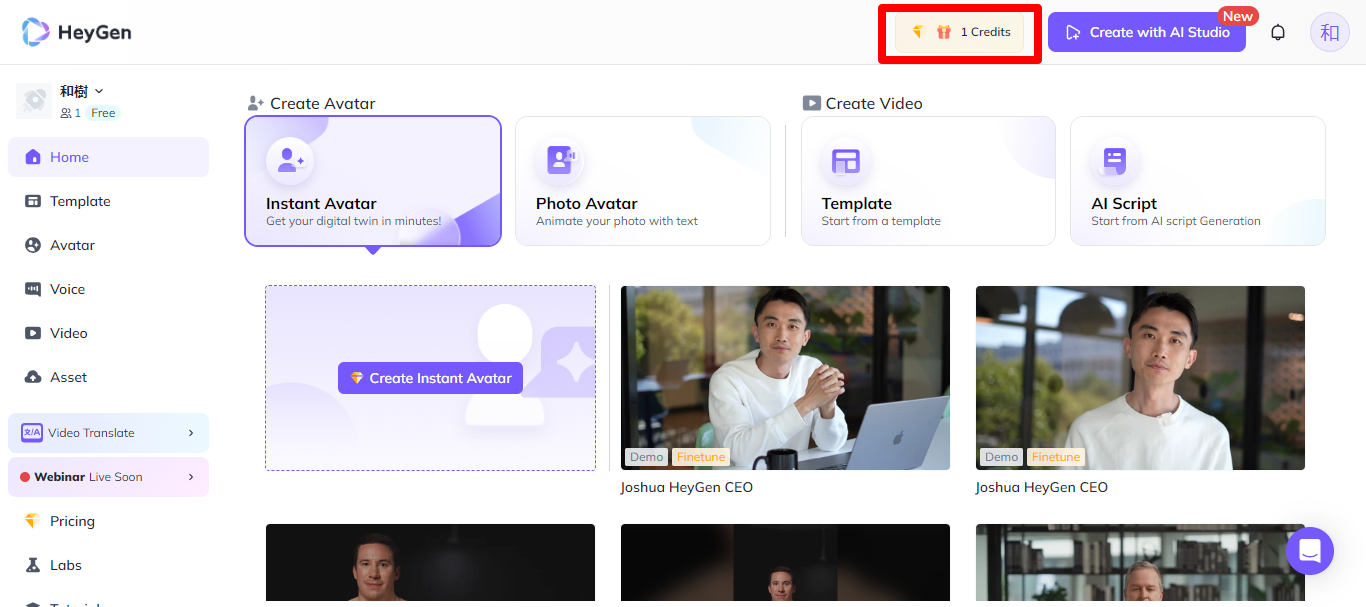This screenshot has height=607, width=1366.
Task: Open the intercom chat bubble
Action: click(1310, 551)
